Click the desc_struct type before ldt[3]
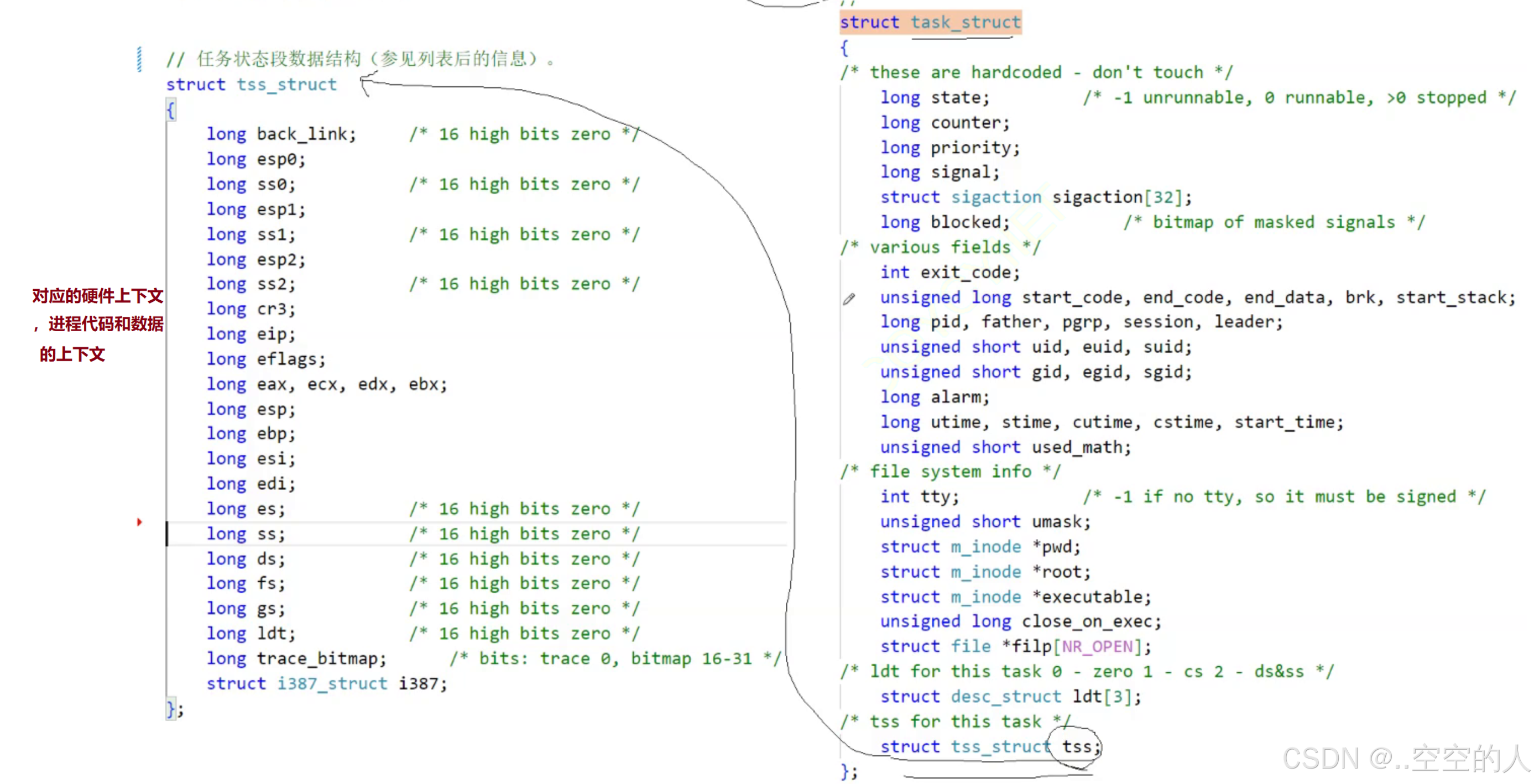This screenshot has width=1534, height=784. [x=1006, y=697]
